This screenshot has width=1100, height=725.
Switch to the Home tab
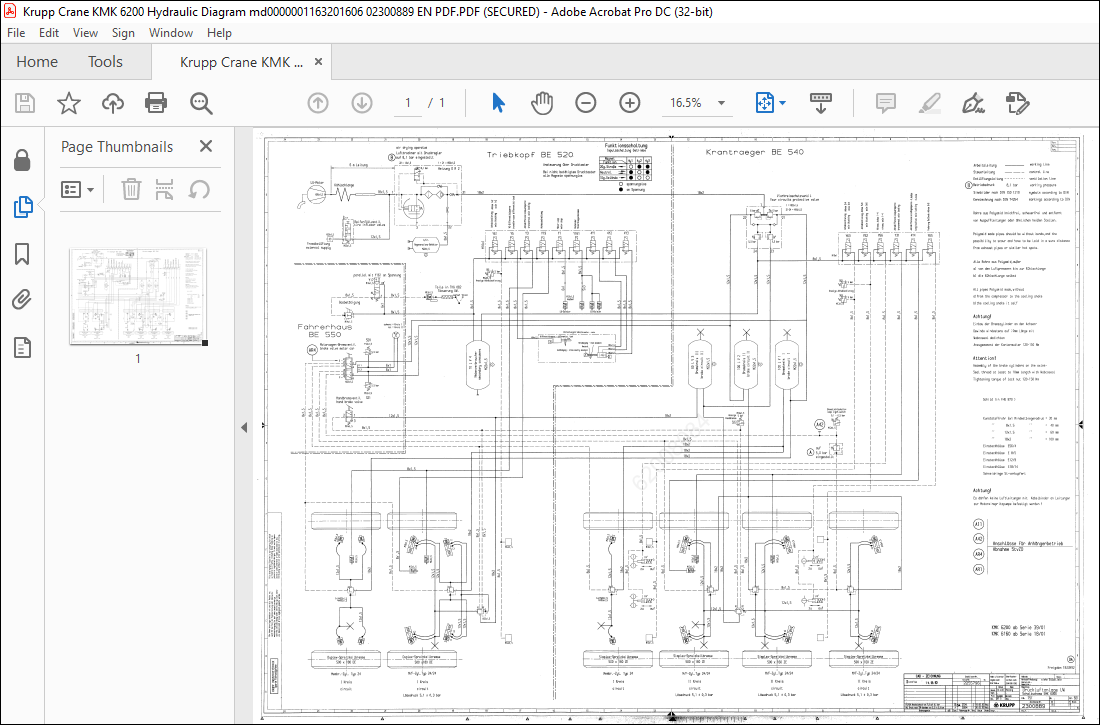pyautogui.click(x=37, y=62)
